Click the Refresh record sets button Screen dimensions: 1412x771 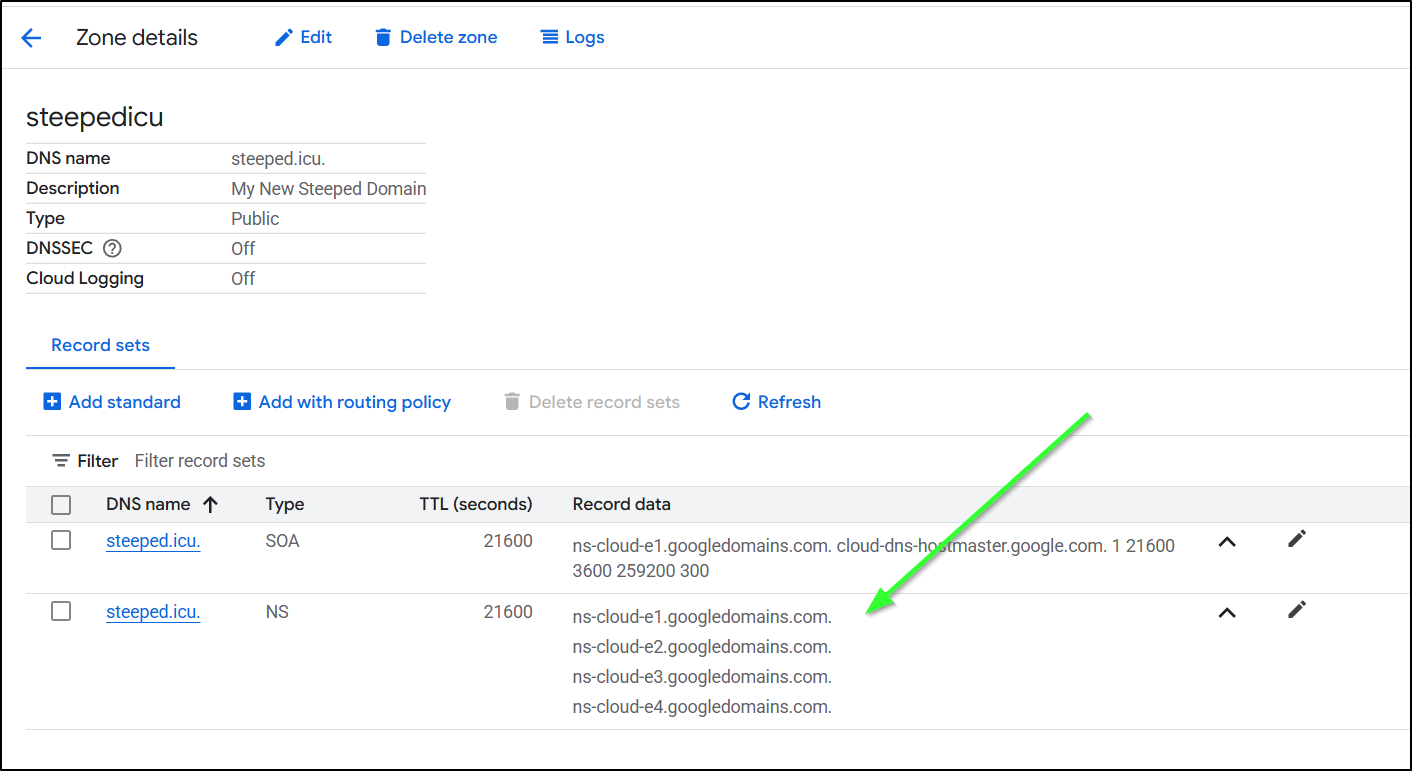coord(776,402)
